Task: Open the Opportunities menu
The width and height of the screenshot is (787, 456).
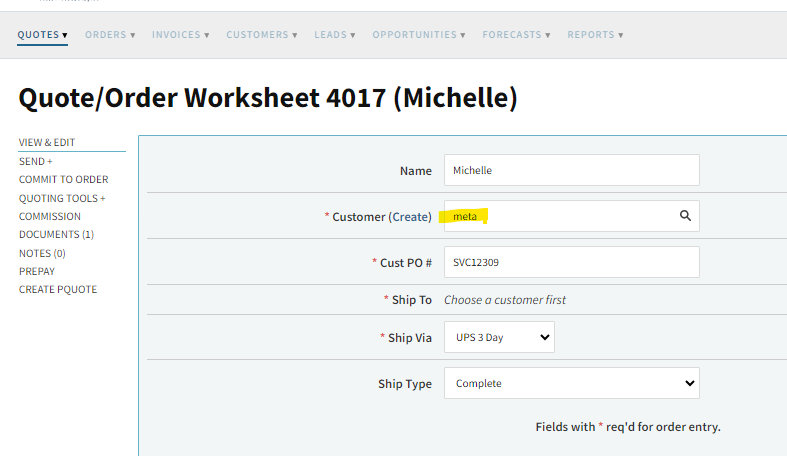Action: 419,35
